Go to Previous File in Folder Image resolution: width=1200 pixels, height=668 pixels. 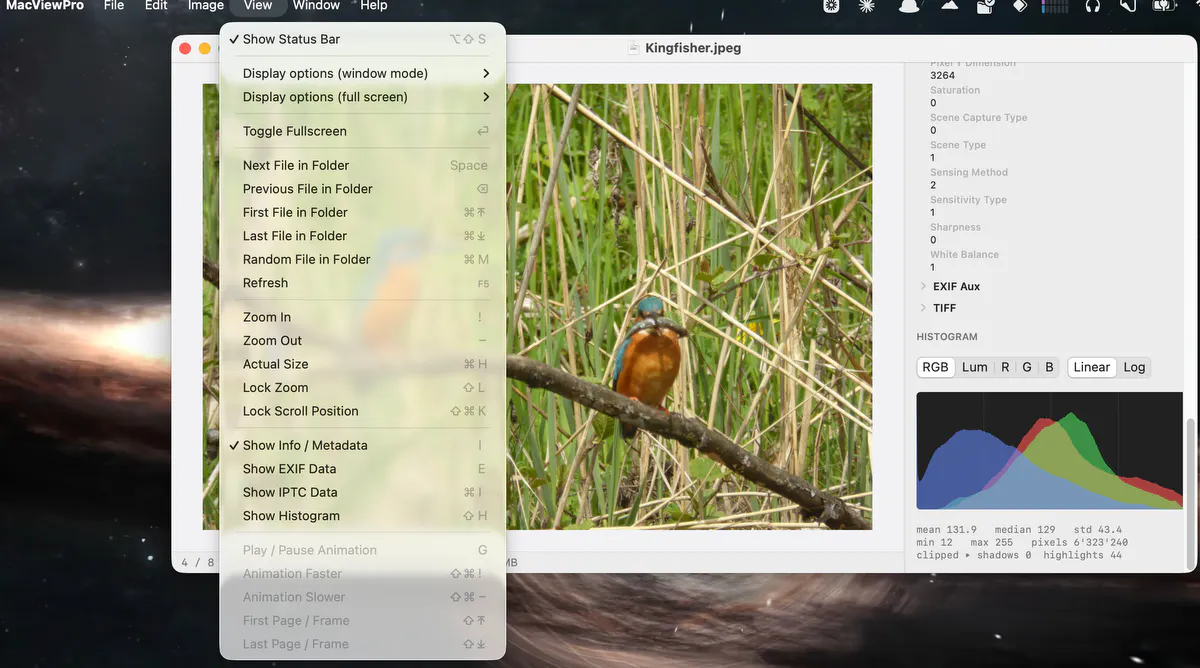(363, 189)
